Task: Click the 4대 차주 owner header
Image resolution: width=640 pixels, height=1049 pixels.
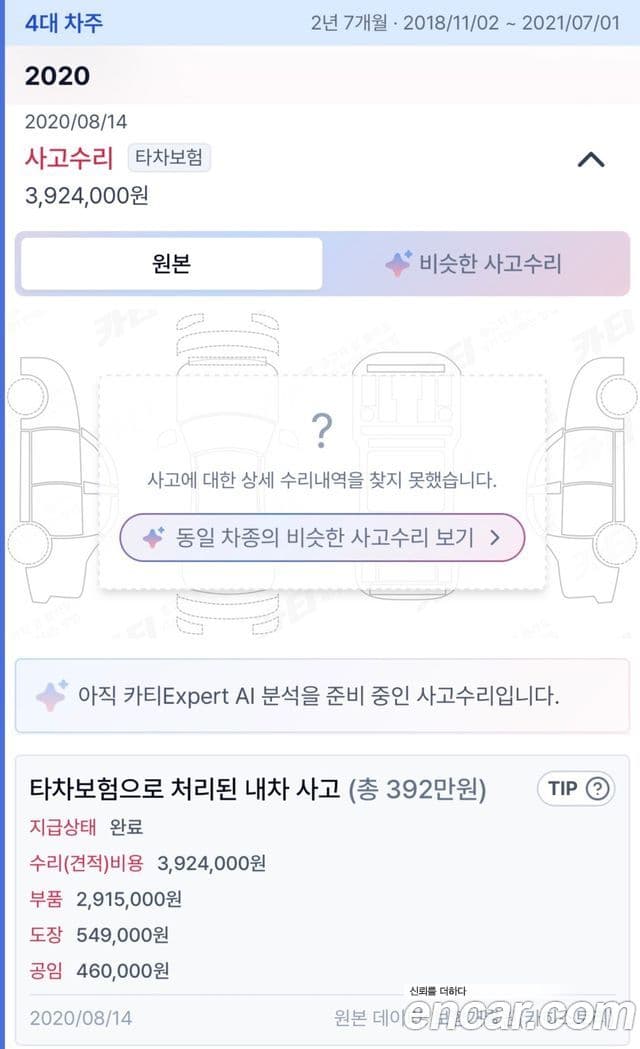Action: click(64, 23)
